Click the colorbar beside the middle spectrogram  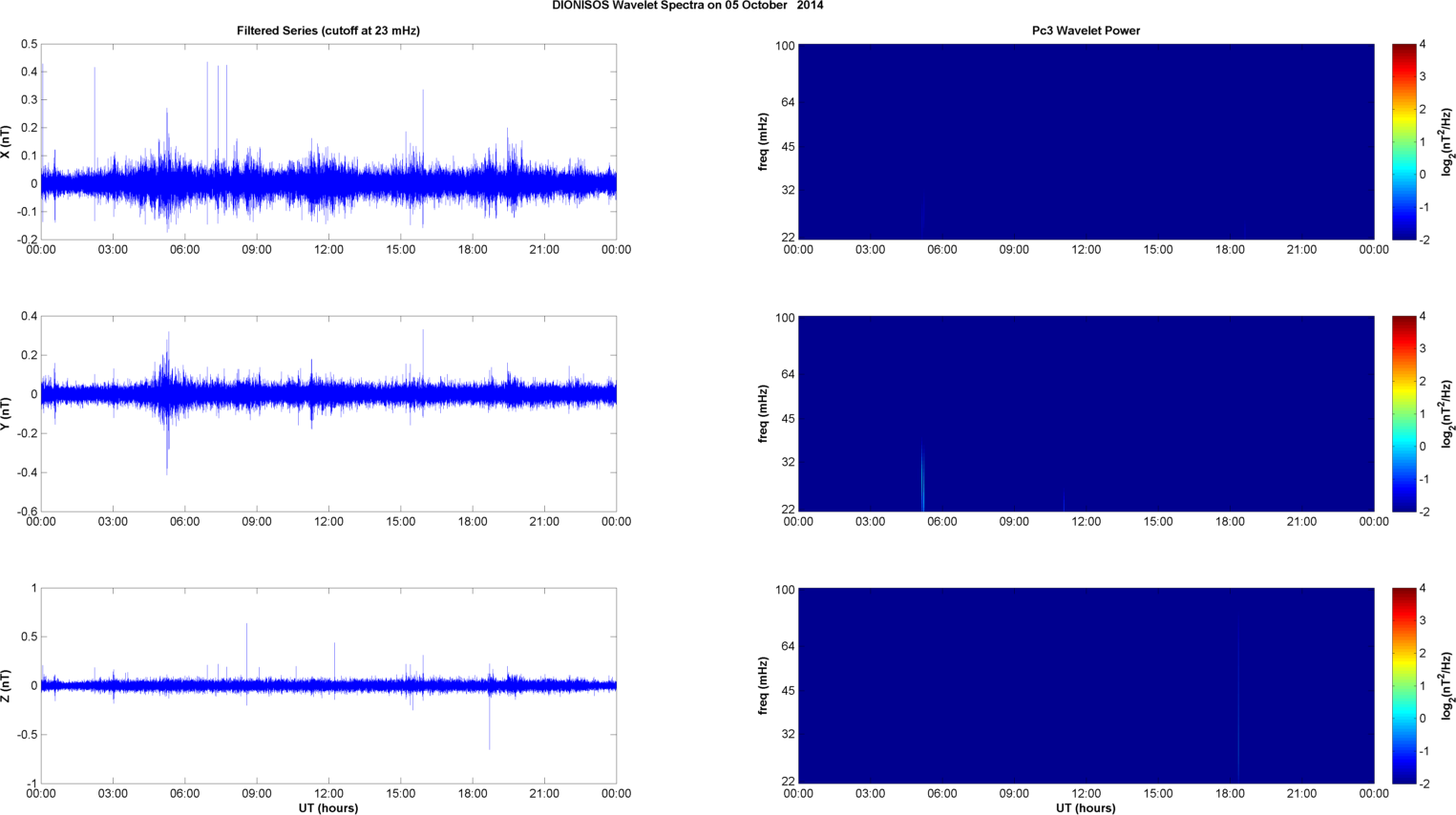coord(1403,414)
